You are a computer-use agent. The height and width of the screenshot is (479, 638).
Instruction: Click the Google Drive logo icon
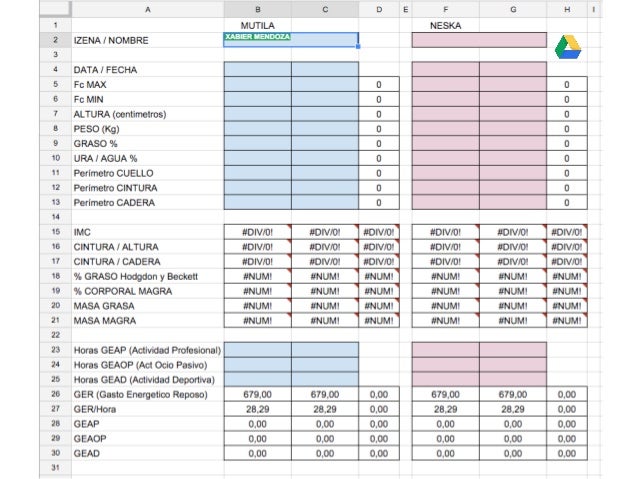568,47
